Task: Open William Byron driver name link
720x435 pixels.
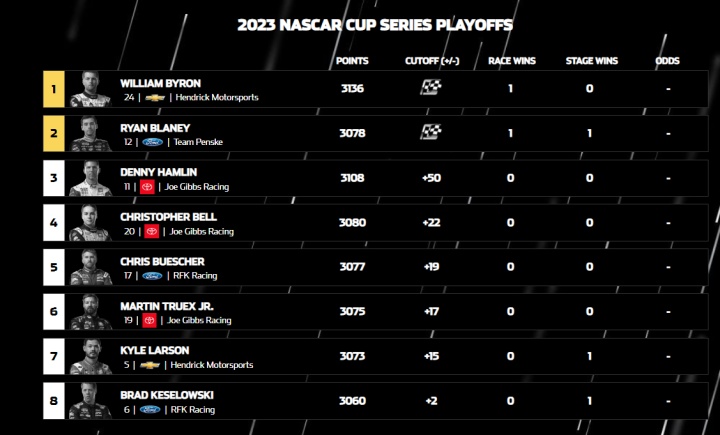Action: coord(160,83)
